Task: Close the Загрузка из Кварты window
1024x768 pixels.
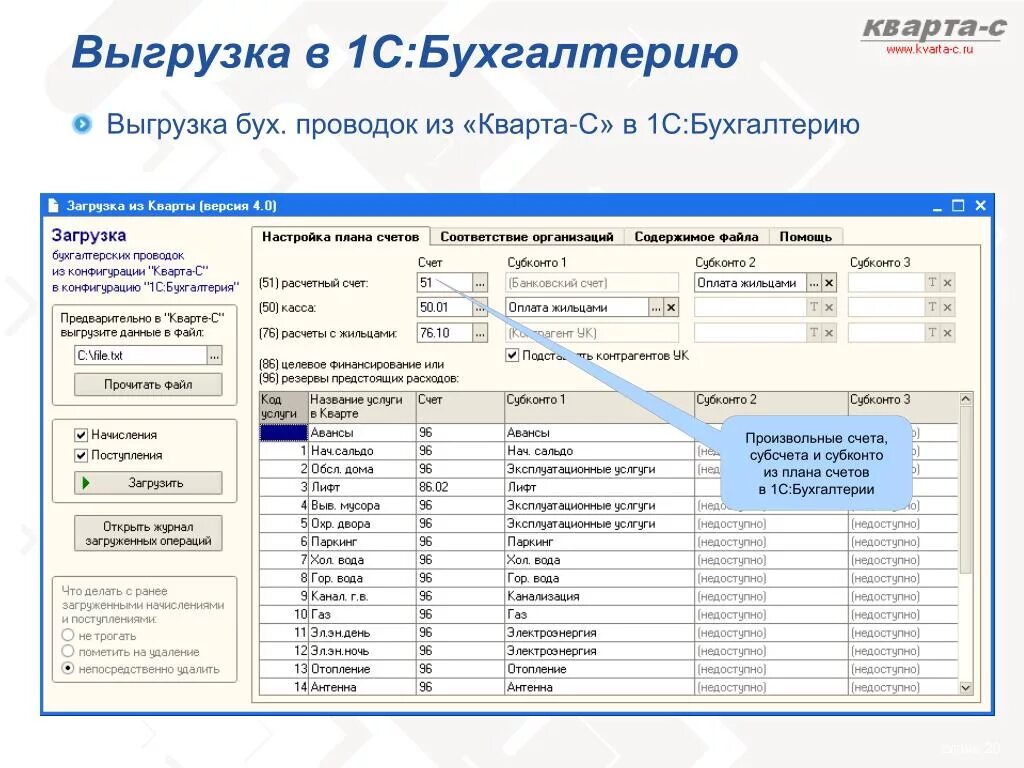Action: [x=980, y=206]
